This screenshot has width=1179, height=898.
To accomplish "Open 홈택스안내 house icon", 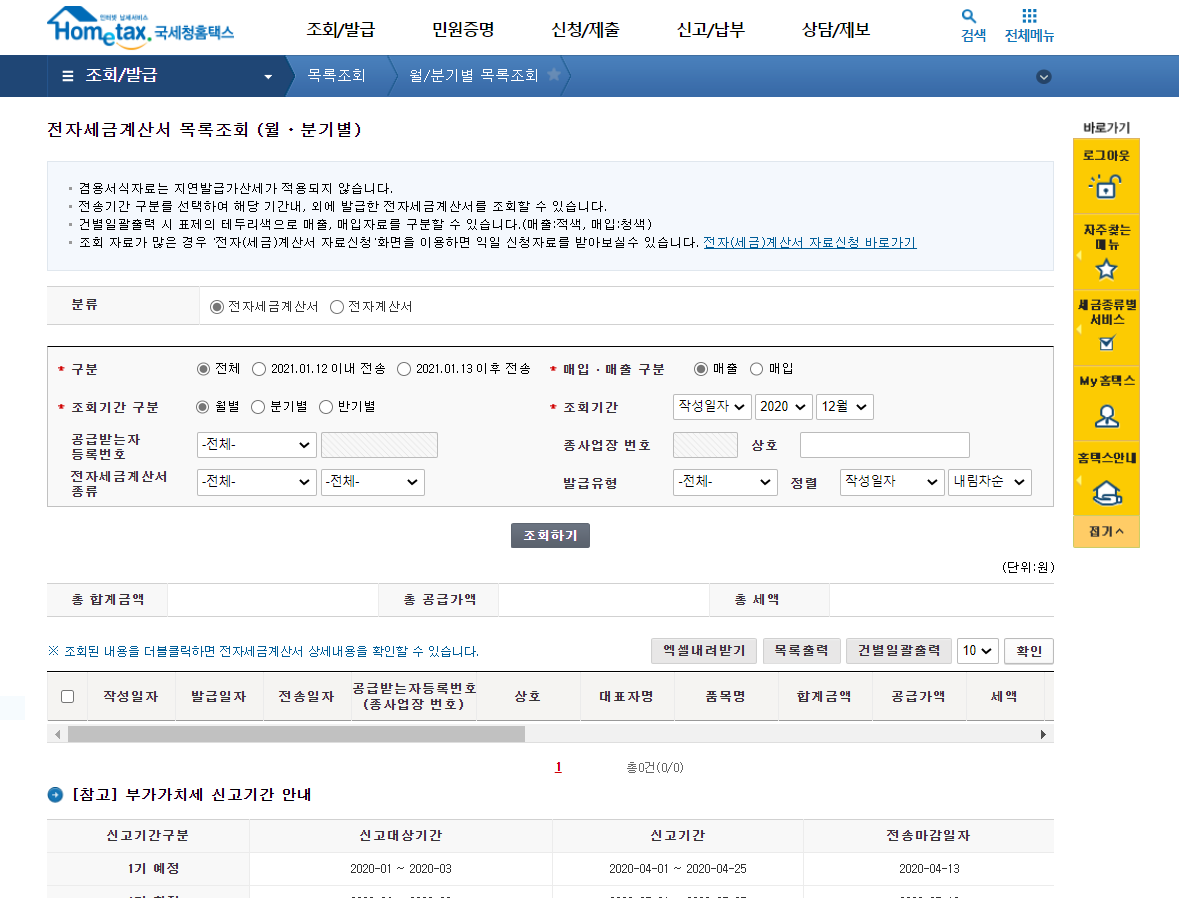I will (x=1106, y=493).
